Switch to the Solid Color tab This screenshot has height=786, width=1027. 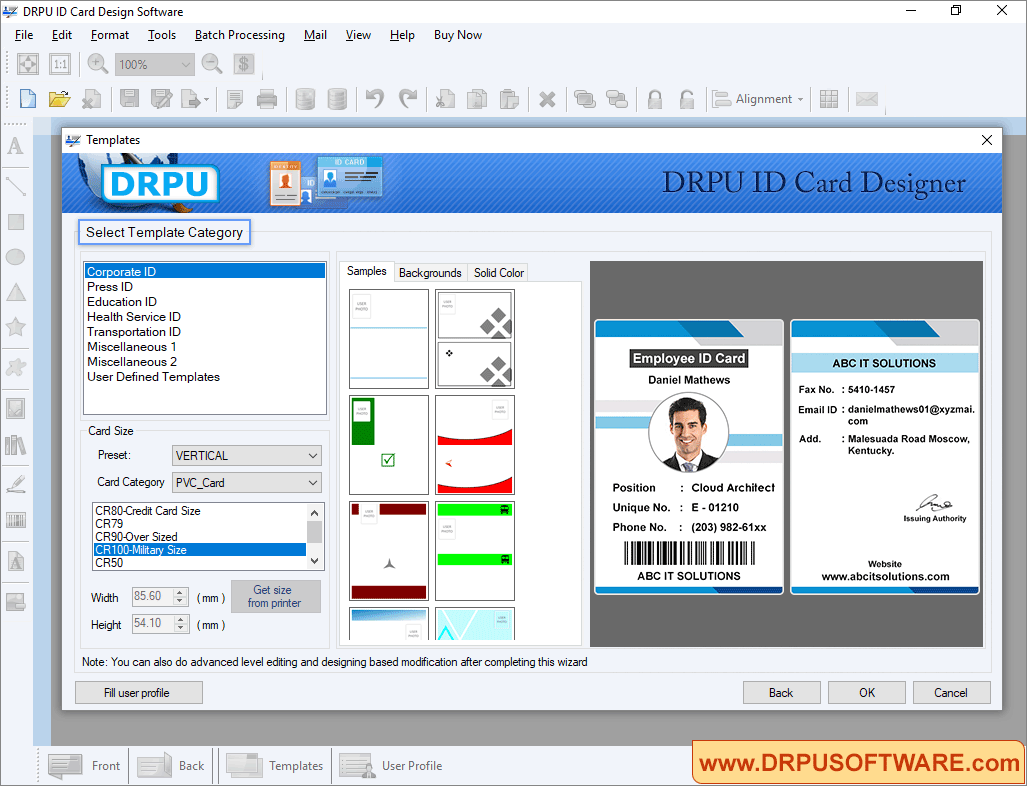[499, 272]
